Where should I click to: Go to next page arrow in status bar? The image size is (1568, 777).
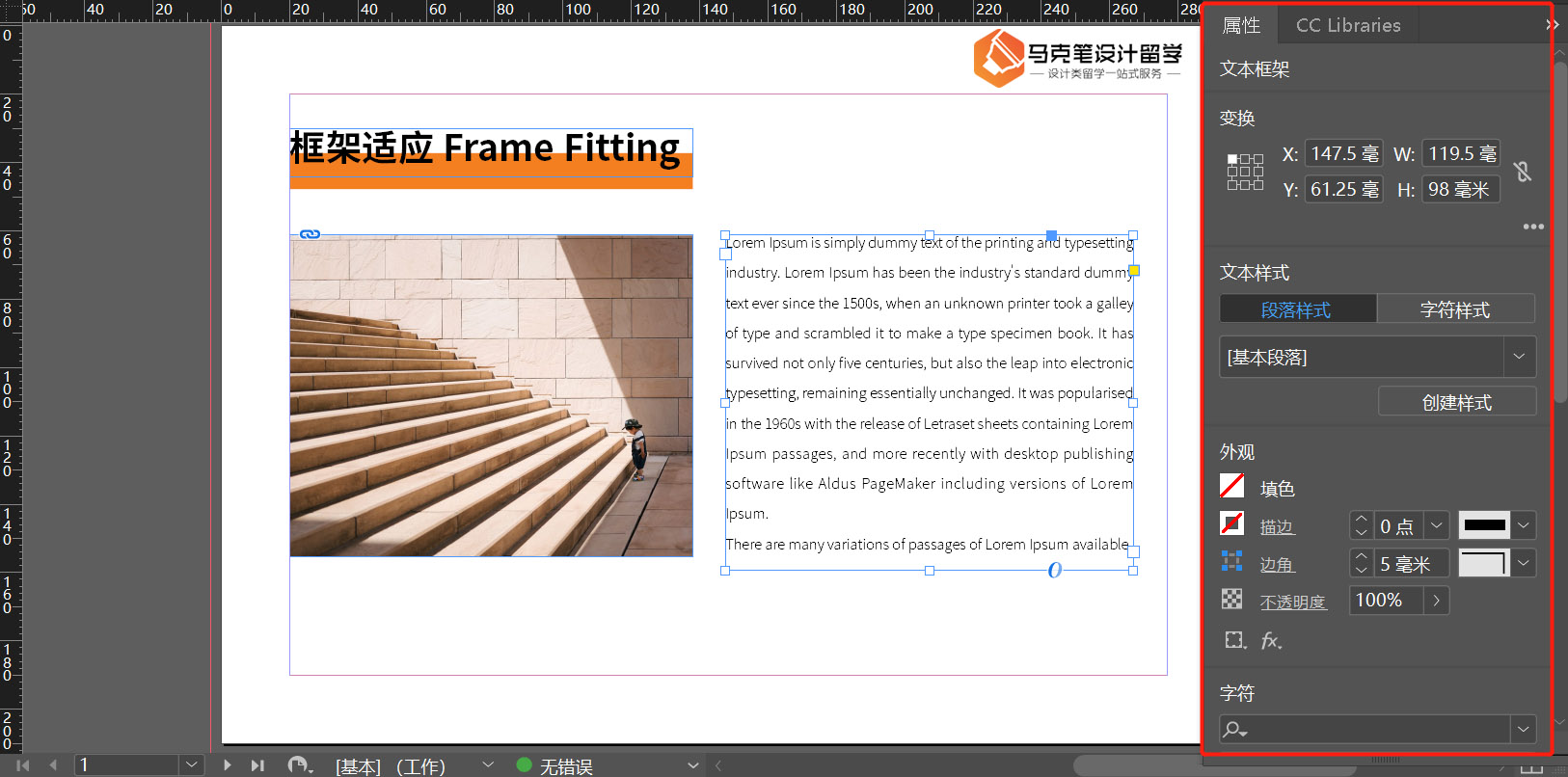[228, 765]
